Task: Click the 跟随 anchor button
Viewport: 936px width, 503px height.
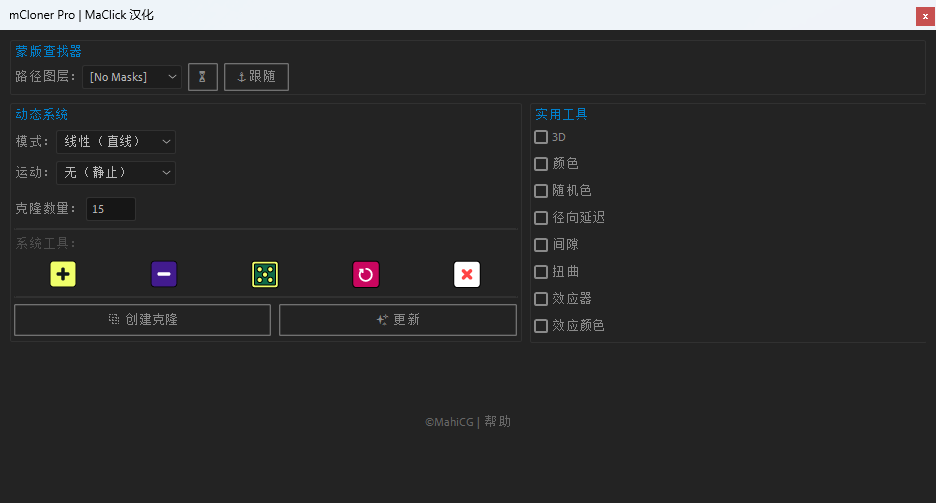Action: (256, 77)
